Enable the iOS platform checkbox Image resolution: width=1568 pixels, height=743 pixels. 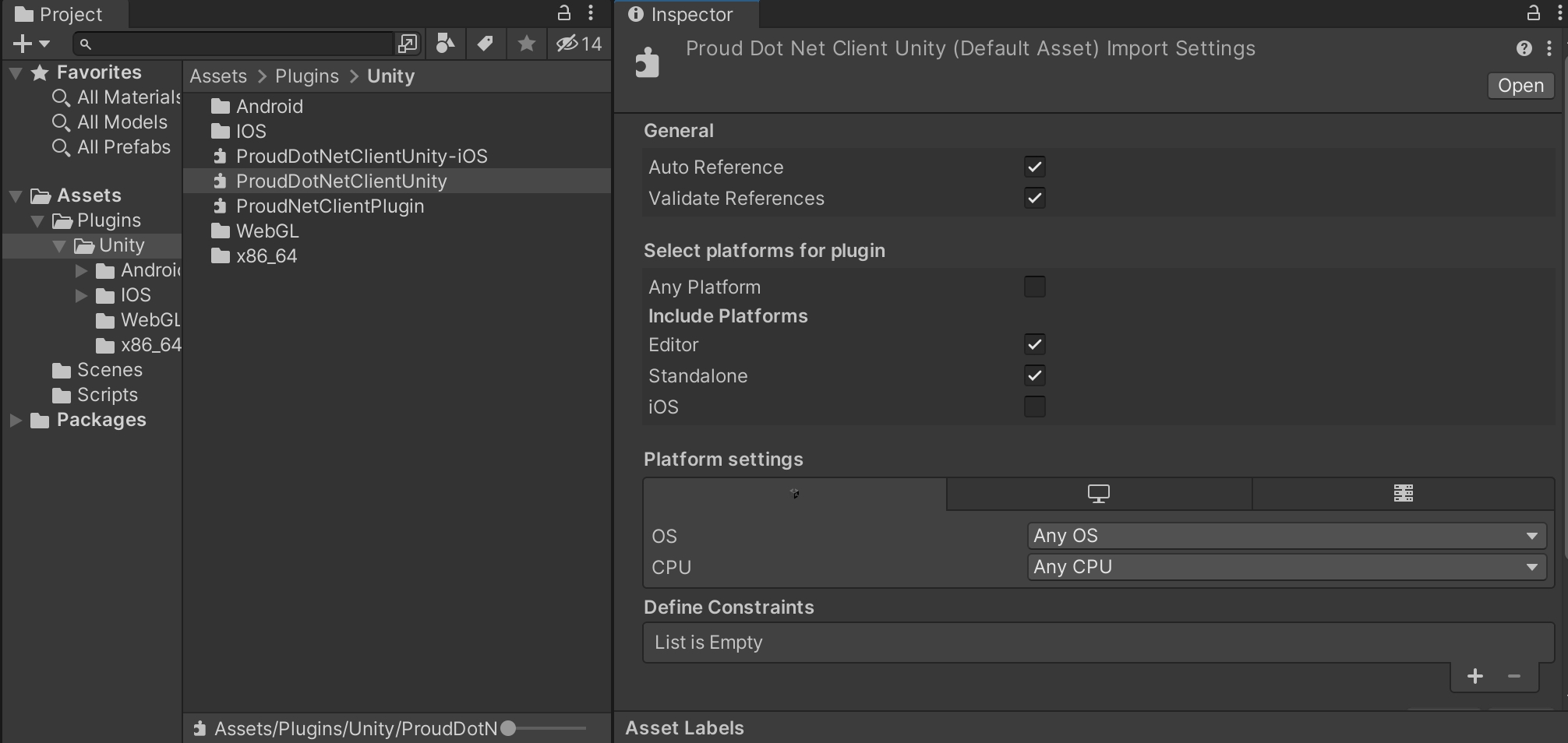pos(1034,407)
